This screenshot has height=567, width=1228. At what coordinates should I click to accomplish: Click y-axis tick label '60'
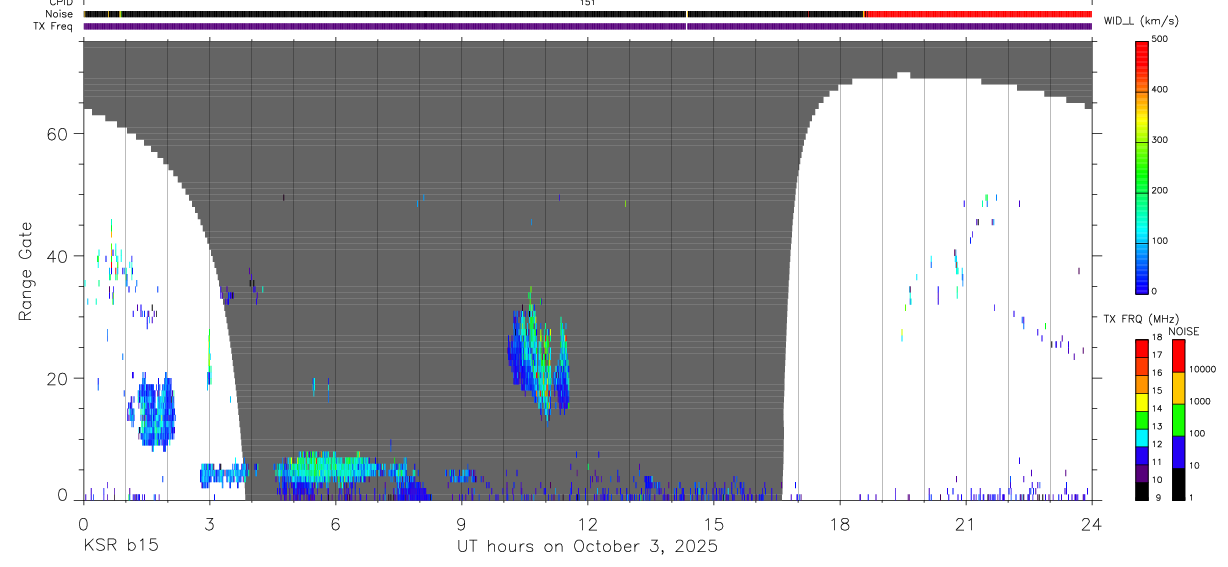pos(57,134)
